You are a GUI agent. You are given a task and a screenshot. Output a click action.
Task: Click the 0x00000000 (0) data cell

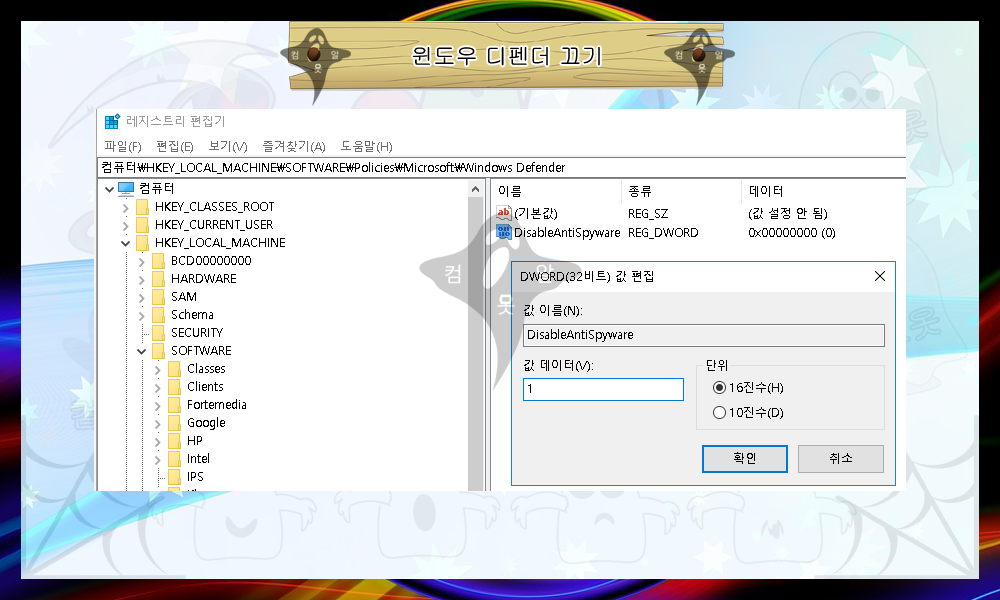coord(792,233)
